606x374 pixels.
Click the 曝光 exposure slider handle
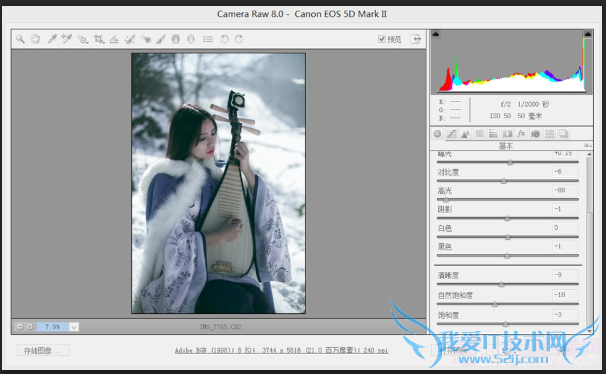click(x=510, y=162)
